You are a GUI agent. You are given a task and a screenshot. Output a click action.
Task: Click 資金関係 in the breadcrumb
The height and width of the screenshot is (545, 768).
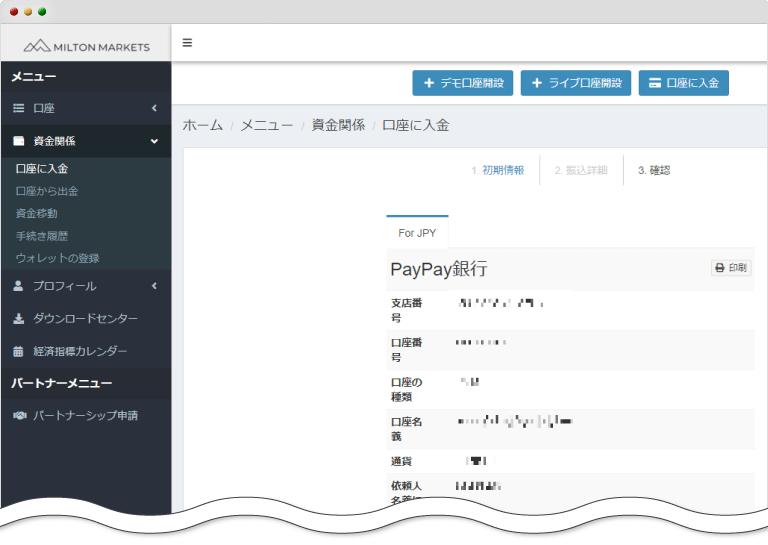coord(338,125)
